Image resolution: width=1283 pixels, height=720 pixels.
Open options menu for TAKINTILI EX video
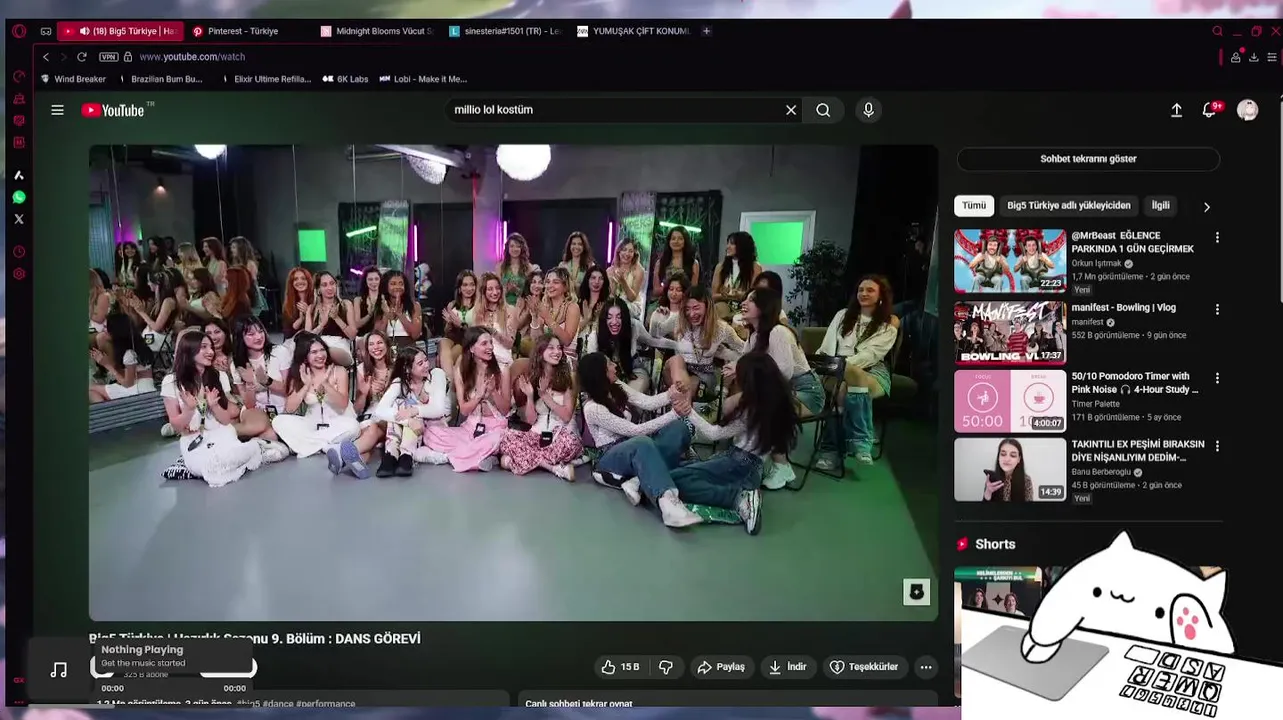coord(1217,447)
